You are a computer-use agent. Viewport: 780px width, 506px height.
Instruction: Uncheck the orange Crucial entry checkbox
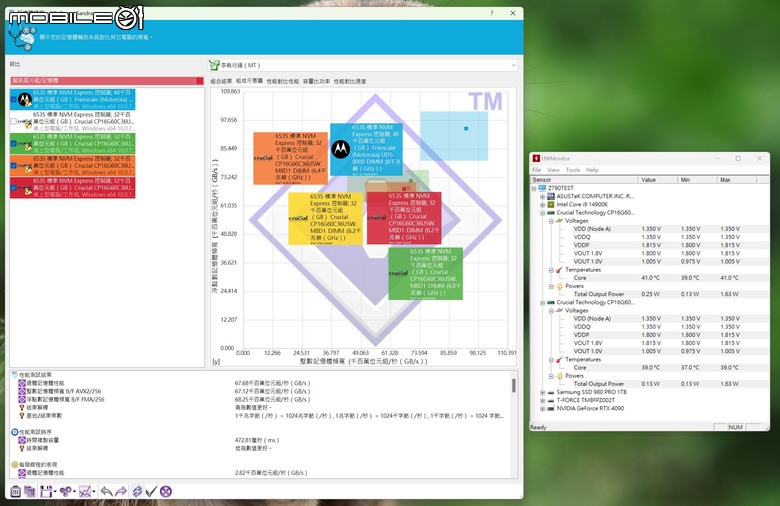(x=13, y=166)
